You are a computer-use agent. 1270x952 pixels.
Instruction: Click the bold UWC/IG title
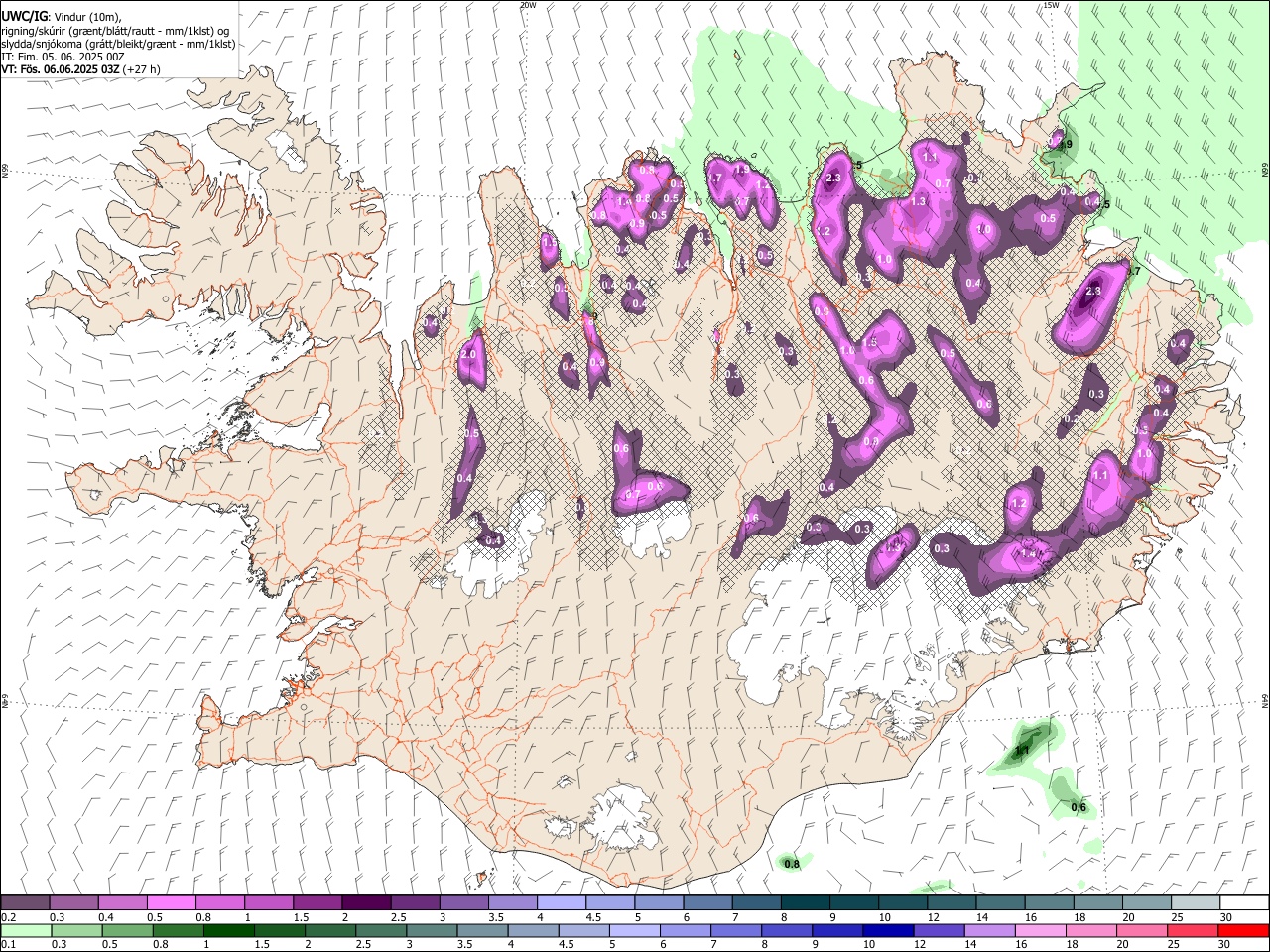[x=24, y=16]
